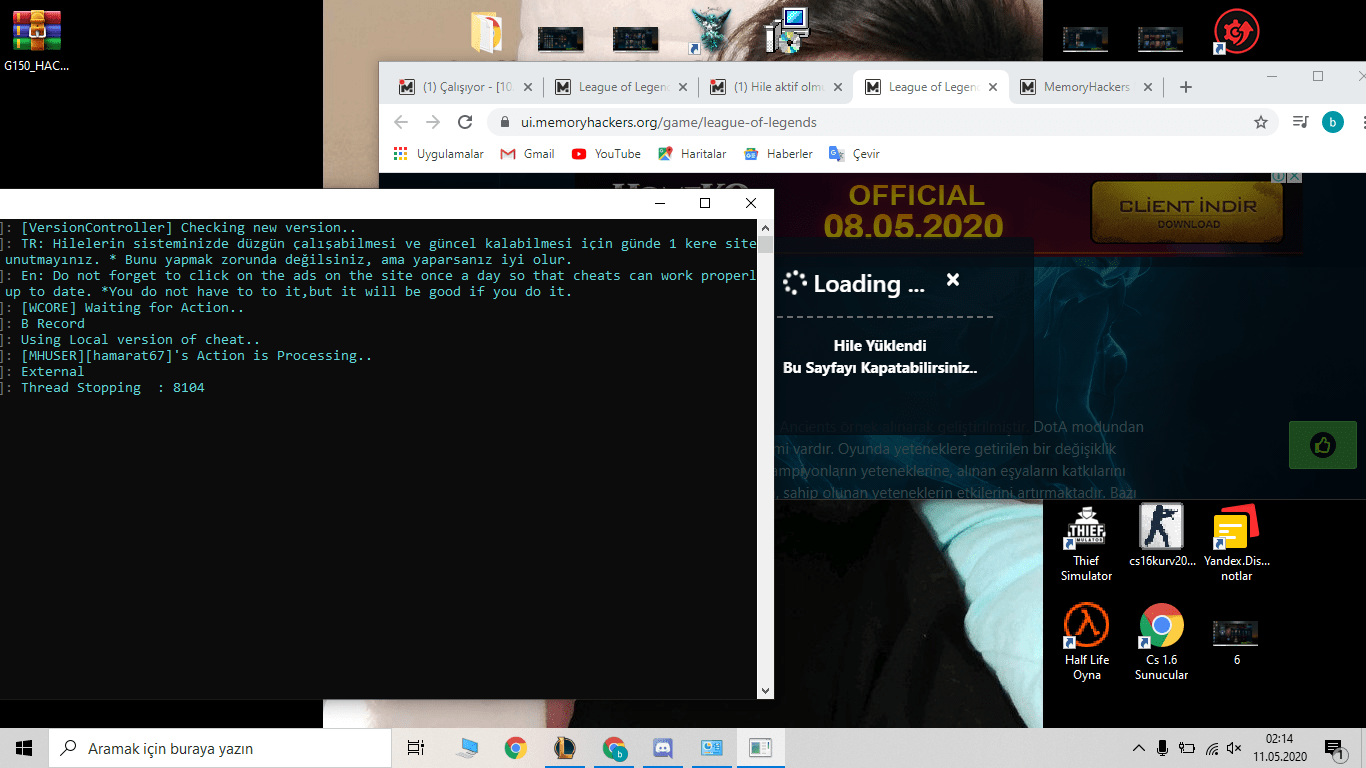Open the yellow folder icon on the desktop

[486, 33]
